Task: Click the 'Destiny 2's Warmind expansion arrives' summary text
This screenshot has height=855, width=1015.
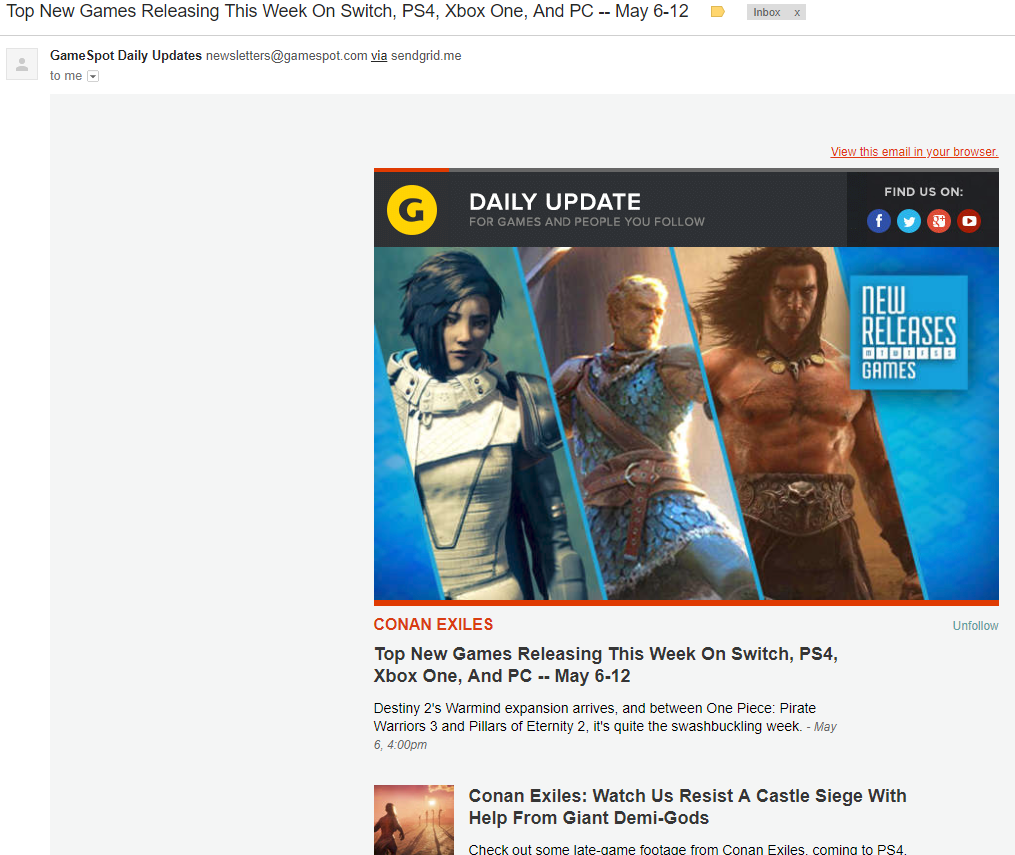Action: [x=605, y=726]
